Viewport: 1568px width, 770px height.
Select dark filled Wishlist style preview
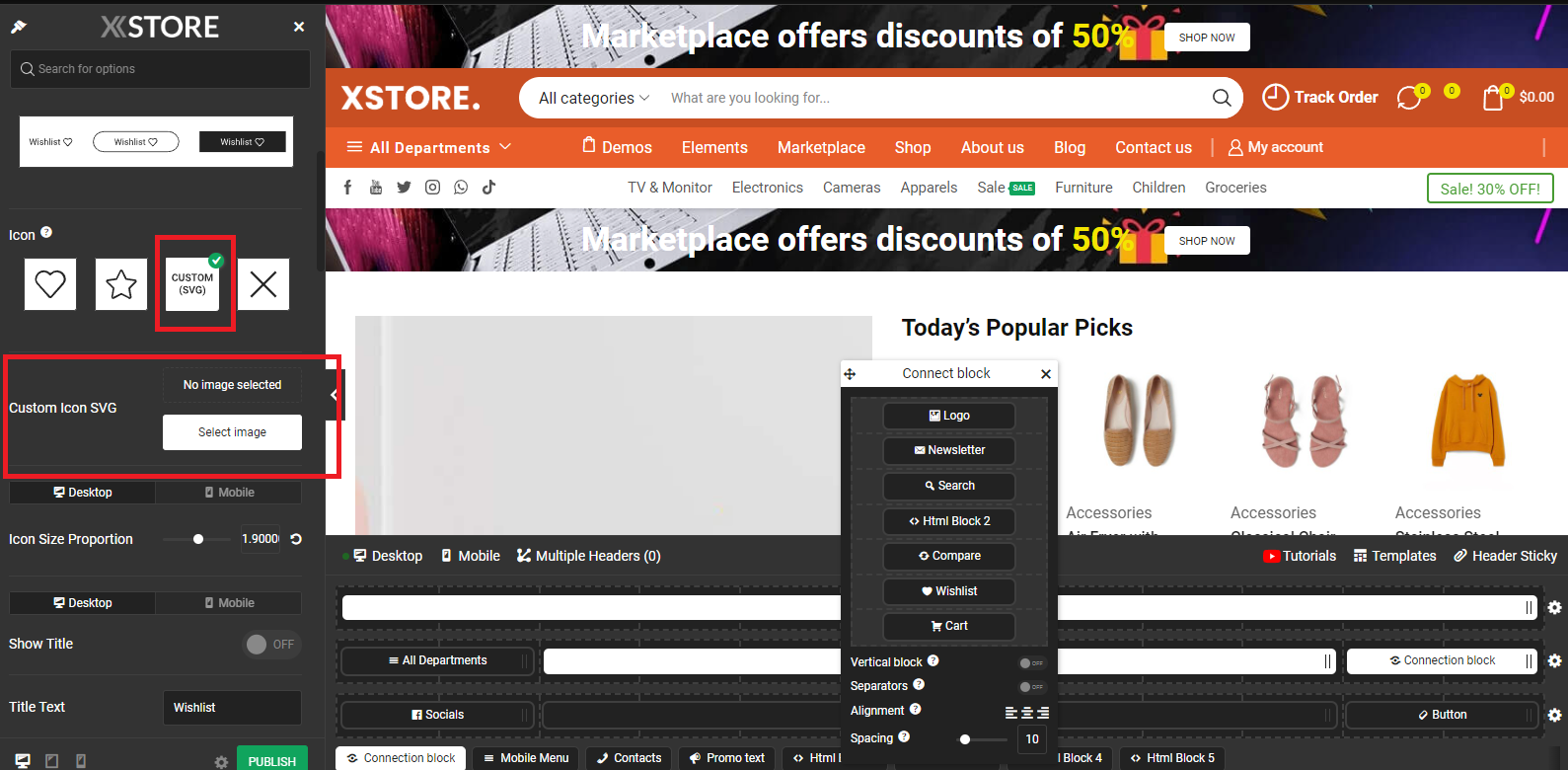click(x=243, y=142)
